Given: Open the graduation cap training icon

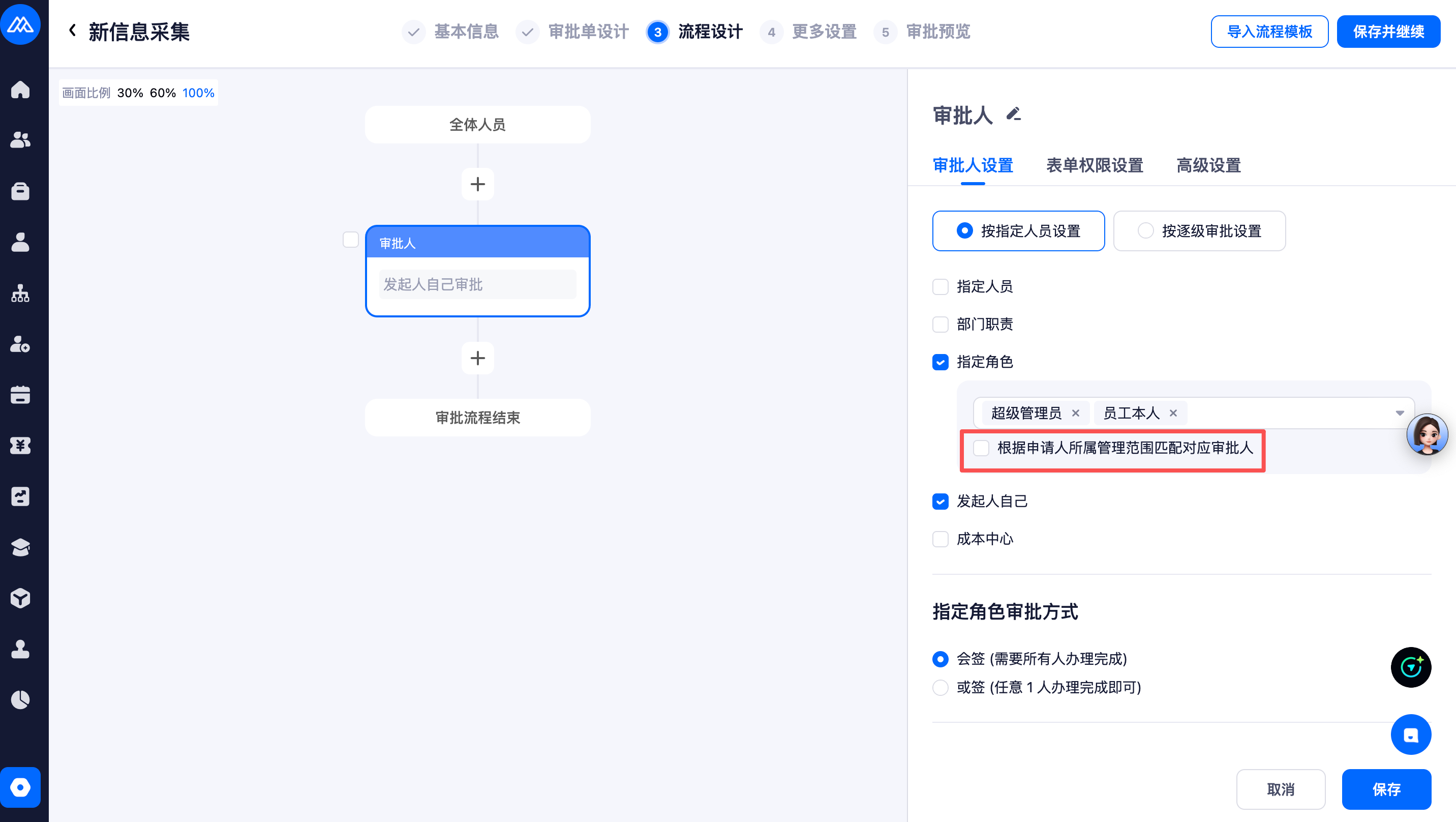Looking at the screenshot, I should click(x=20, y=547).
